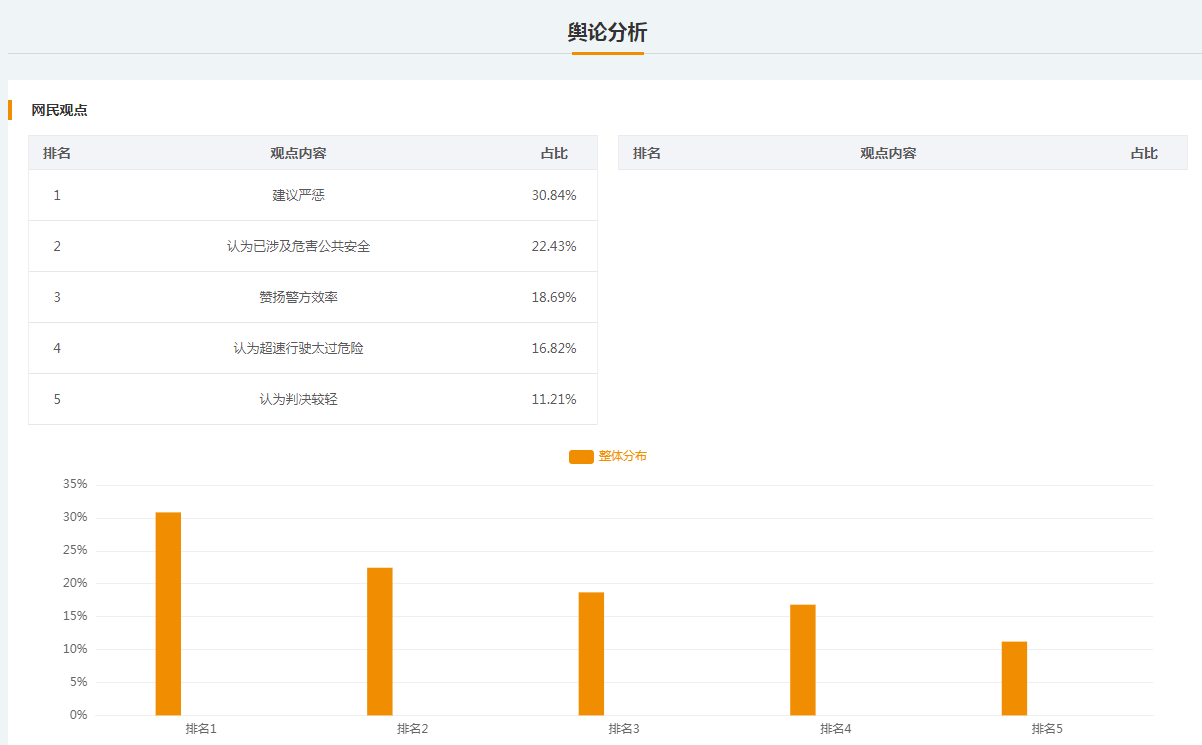Open the 舆论分析 tab heading
This screenshot has height=745, width=1202.
pos(607,32)
